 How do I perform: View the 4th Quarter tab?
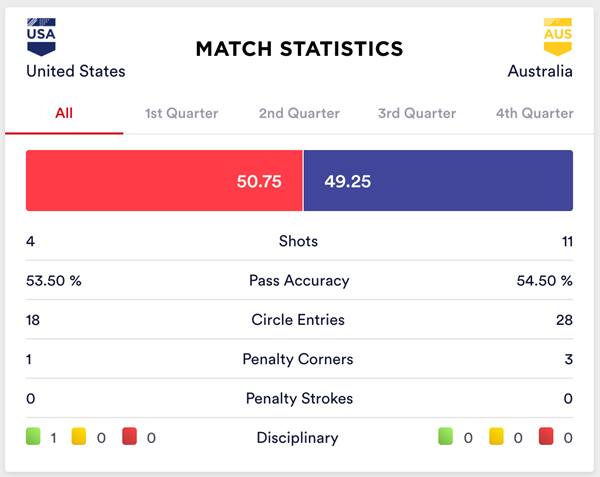coord(535,113)
